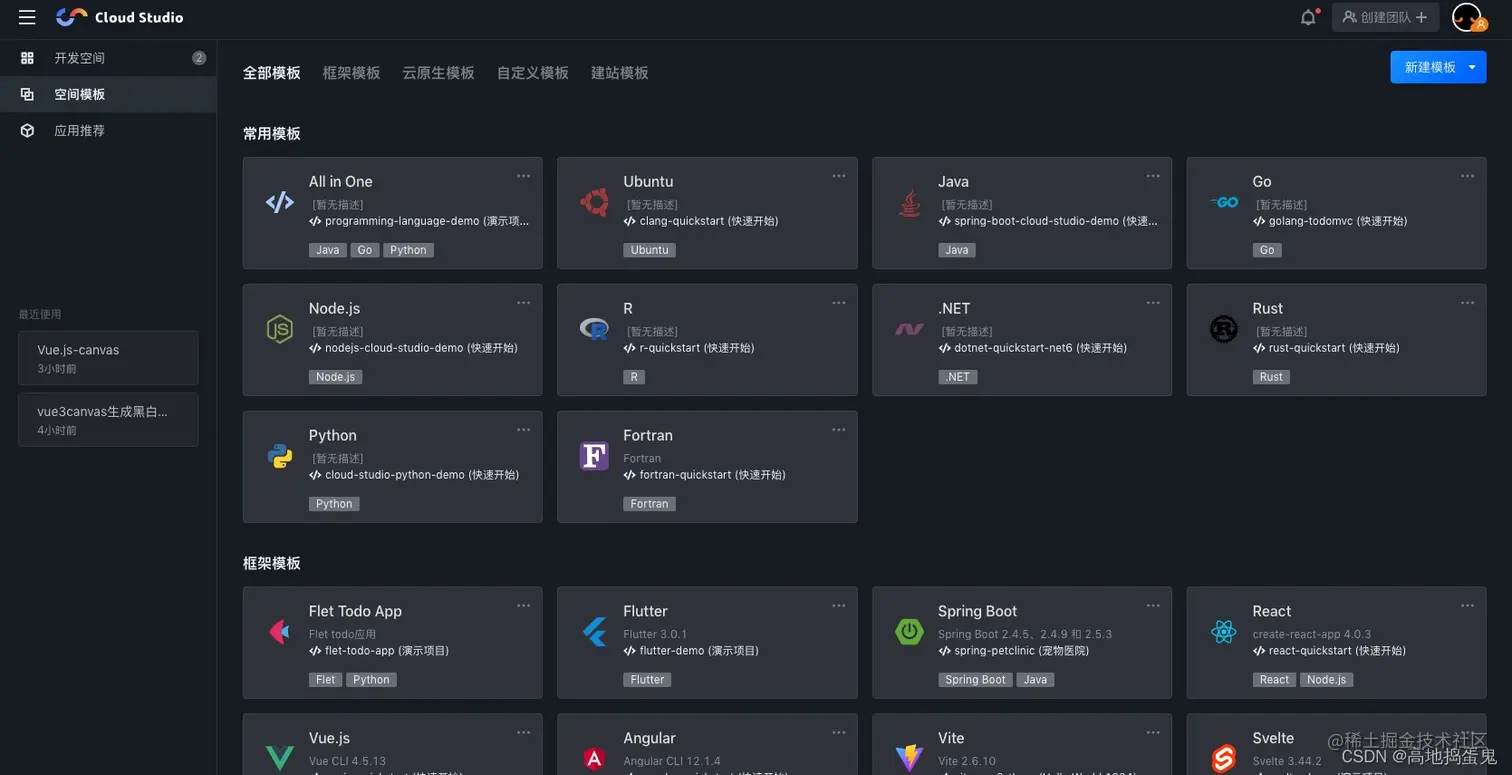
Task: Open 开发空间 in the sidebar
Action: tap(108, 58)
